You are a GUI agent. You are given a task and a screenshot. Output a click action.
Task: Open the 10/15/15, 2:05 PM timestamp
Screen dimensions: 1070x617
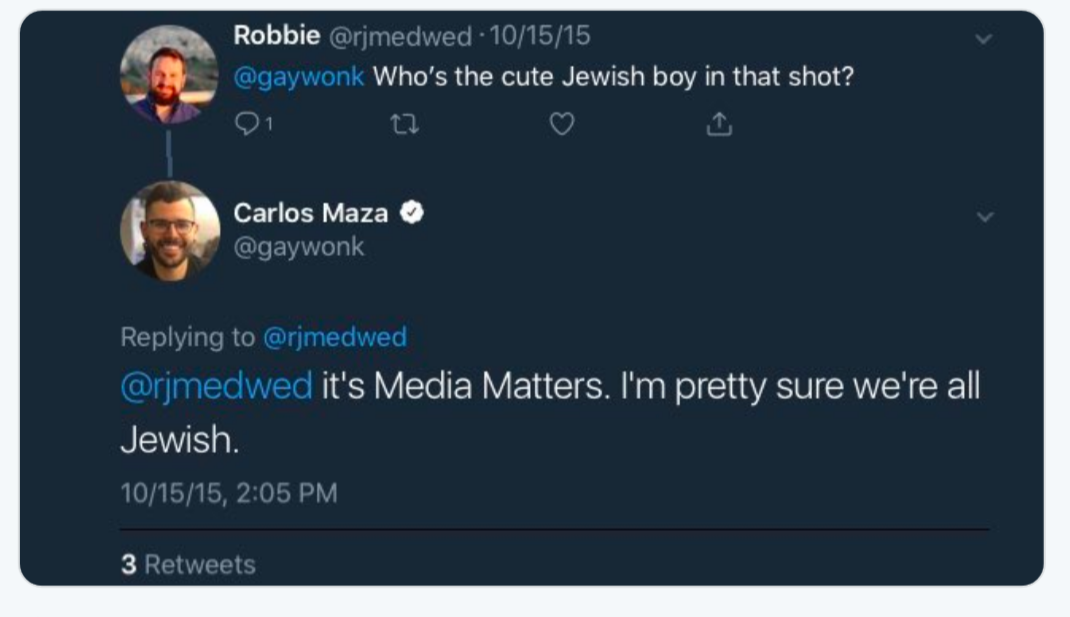[228, 493]
